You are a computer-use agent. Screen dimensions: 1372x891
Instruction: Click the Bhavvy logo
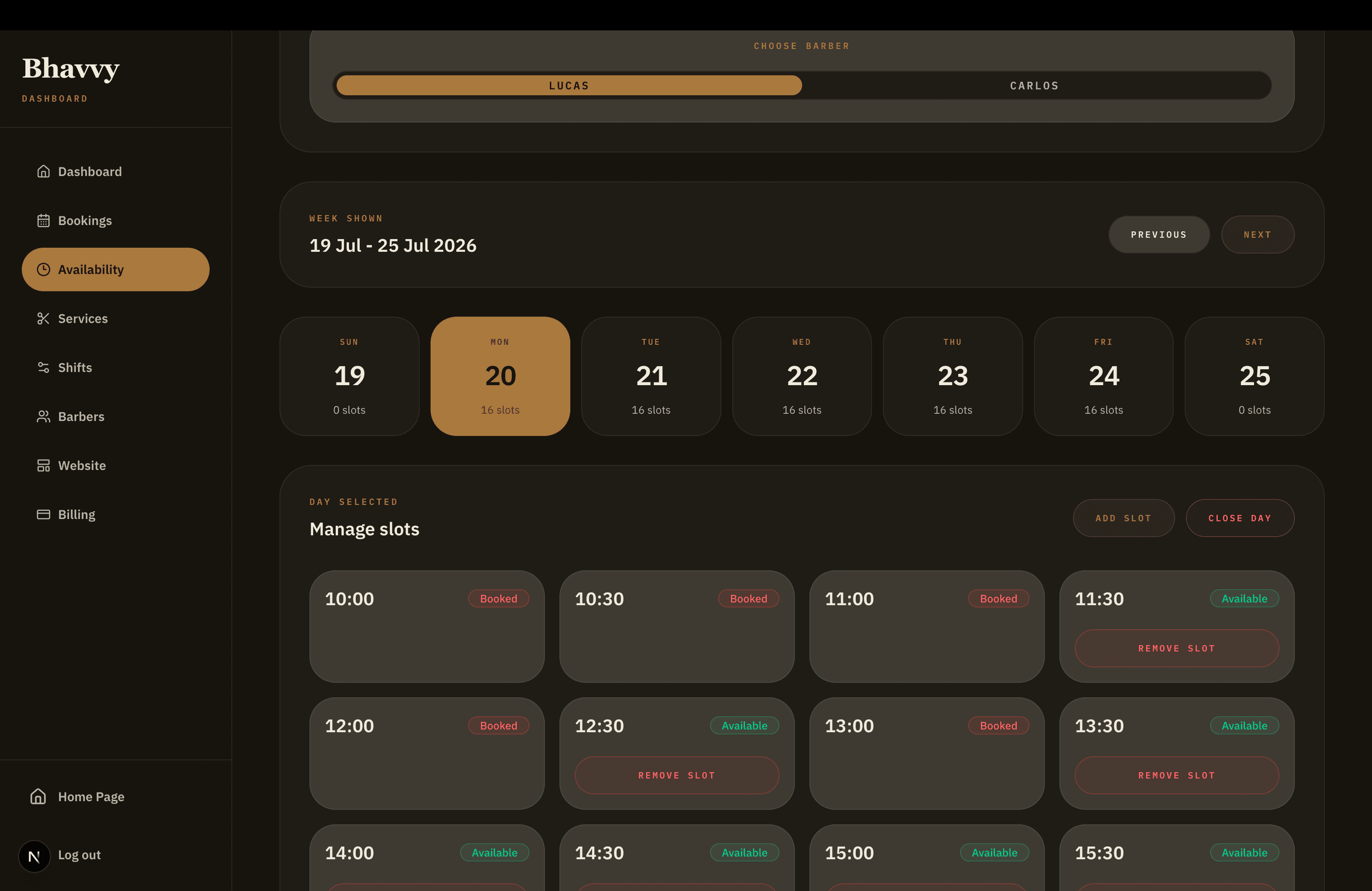click(x=71, y=69)
